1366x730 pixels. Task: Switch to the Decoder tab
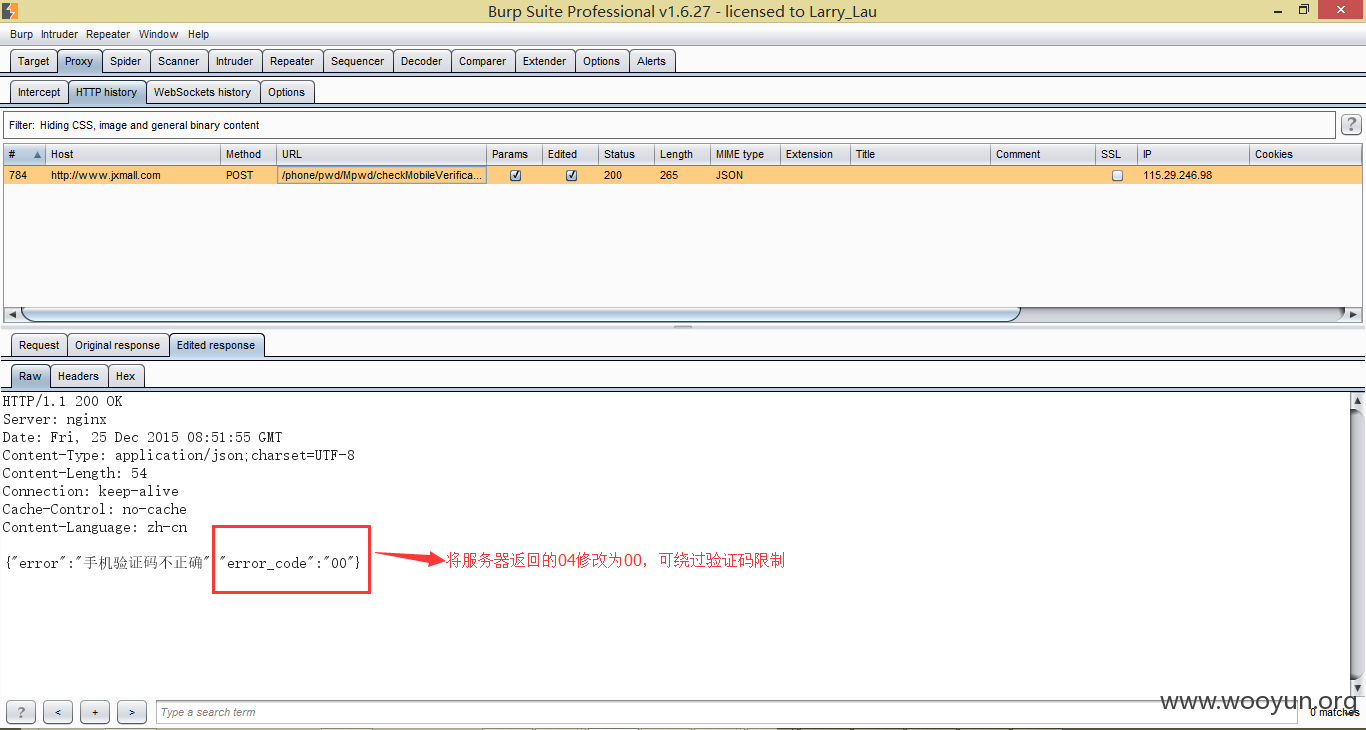click(421, 61)
